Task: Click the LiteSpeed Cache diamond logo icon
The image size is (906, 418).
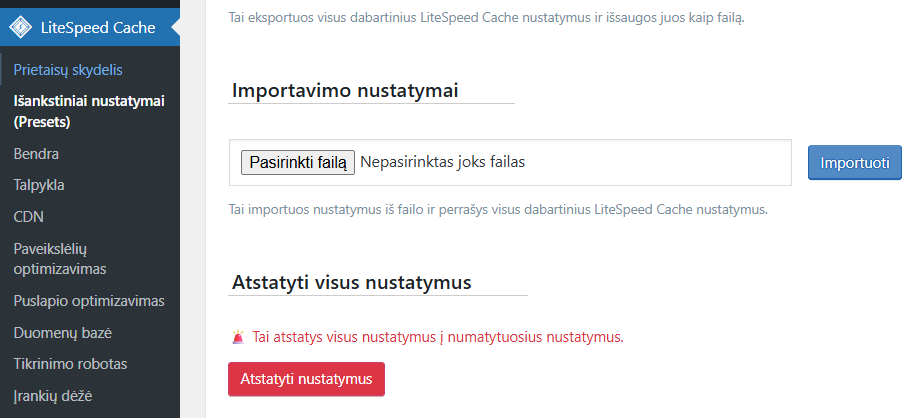Action: pos(20,27)
